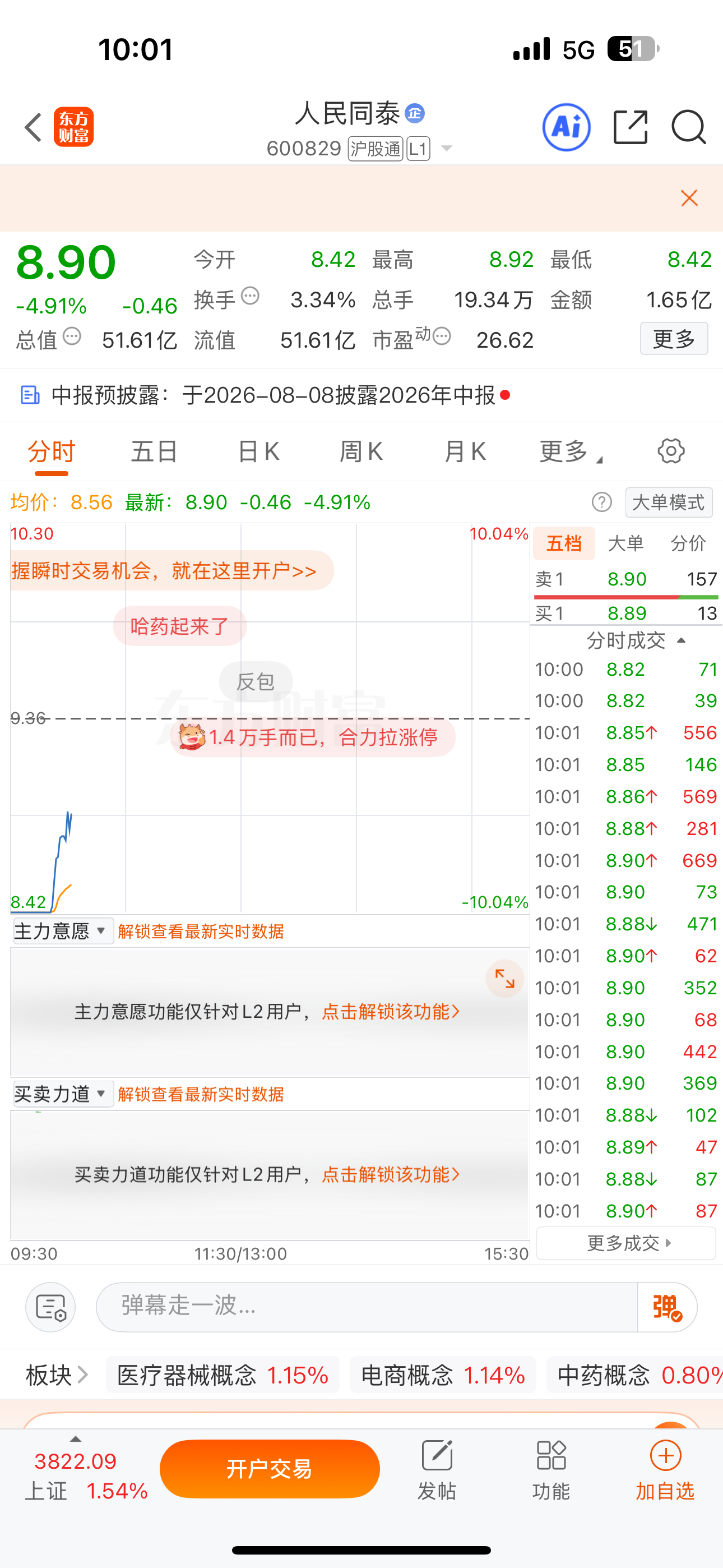Select the 五档 order book tab
The height and width of the screenshot is (1568, 723).
click(x=564, y=543)
